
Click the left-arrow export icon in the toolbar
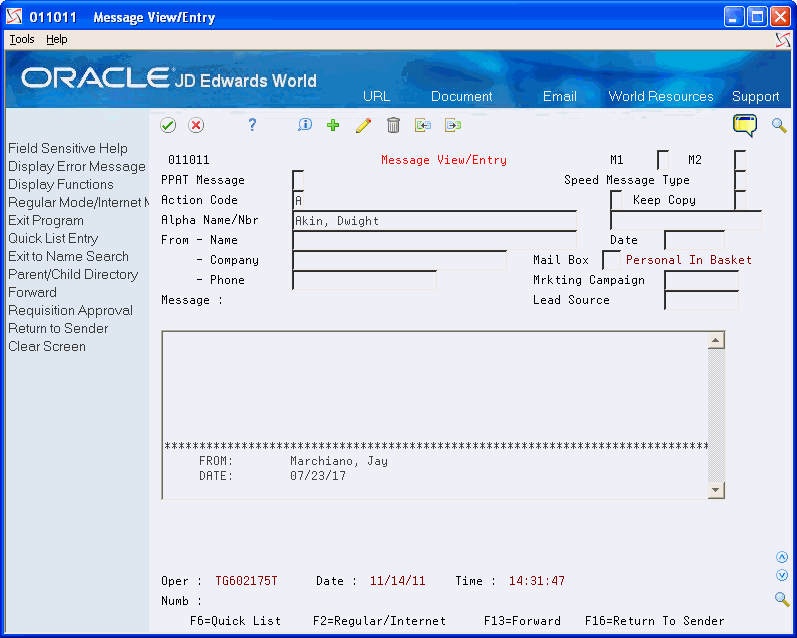pyautogui.click(x=422, y=125)
